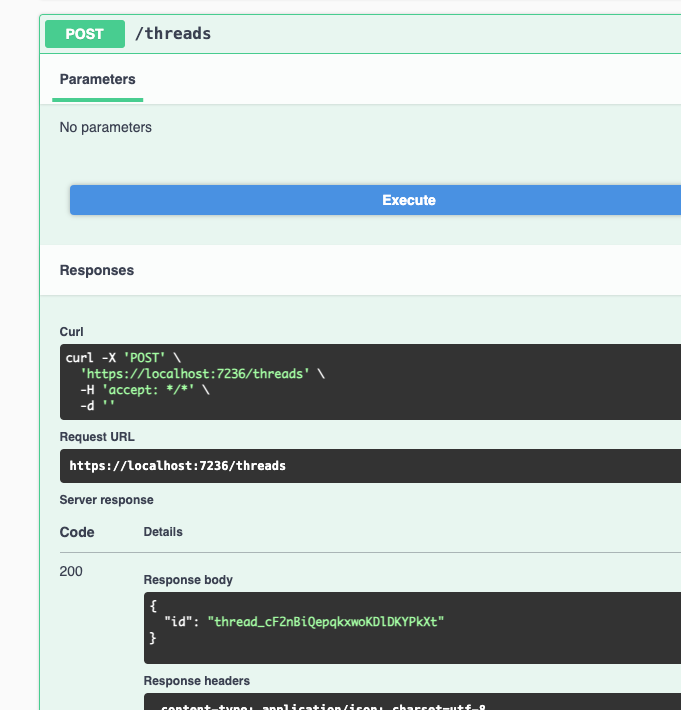Click the curl URL 'https://localhost:7236/threads' line
Screen dimensions: 681x710
(x=202, y=374)
